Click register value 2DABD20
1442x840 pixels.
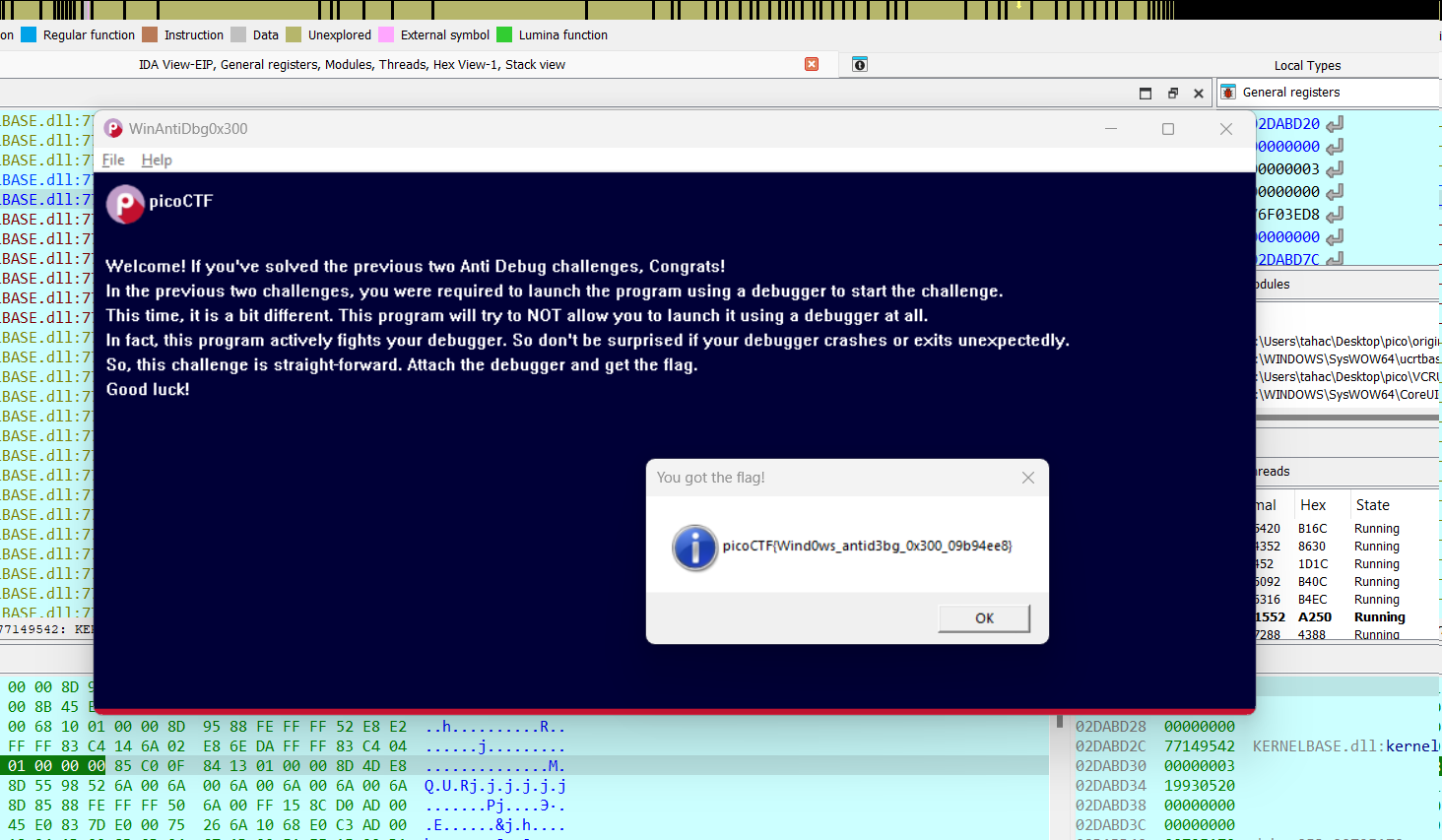[1288, 124]
